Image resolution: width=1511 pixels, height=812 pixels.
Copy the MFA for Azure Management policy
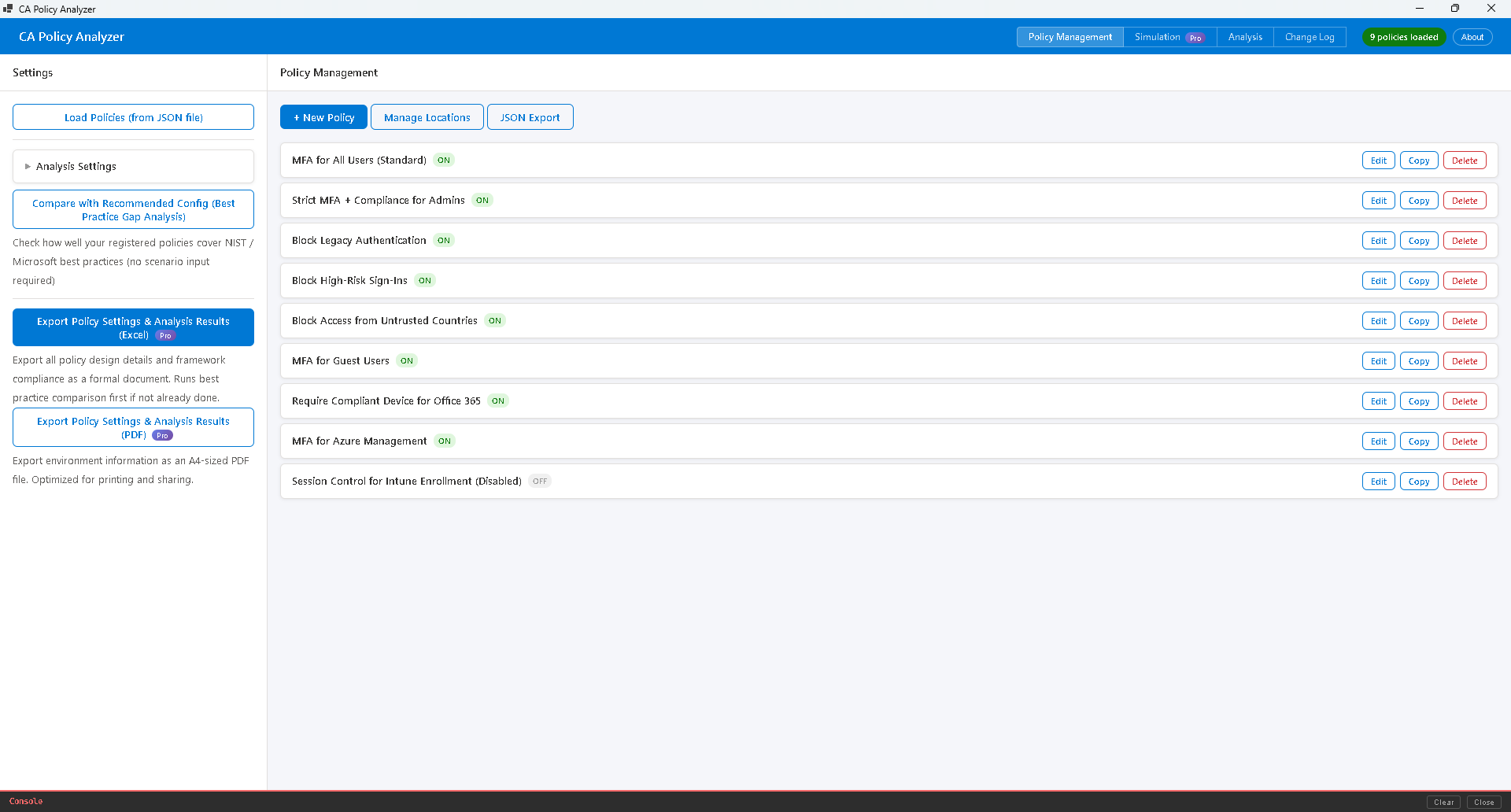coord(1419,441)
